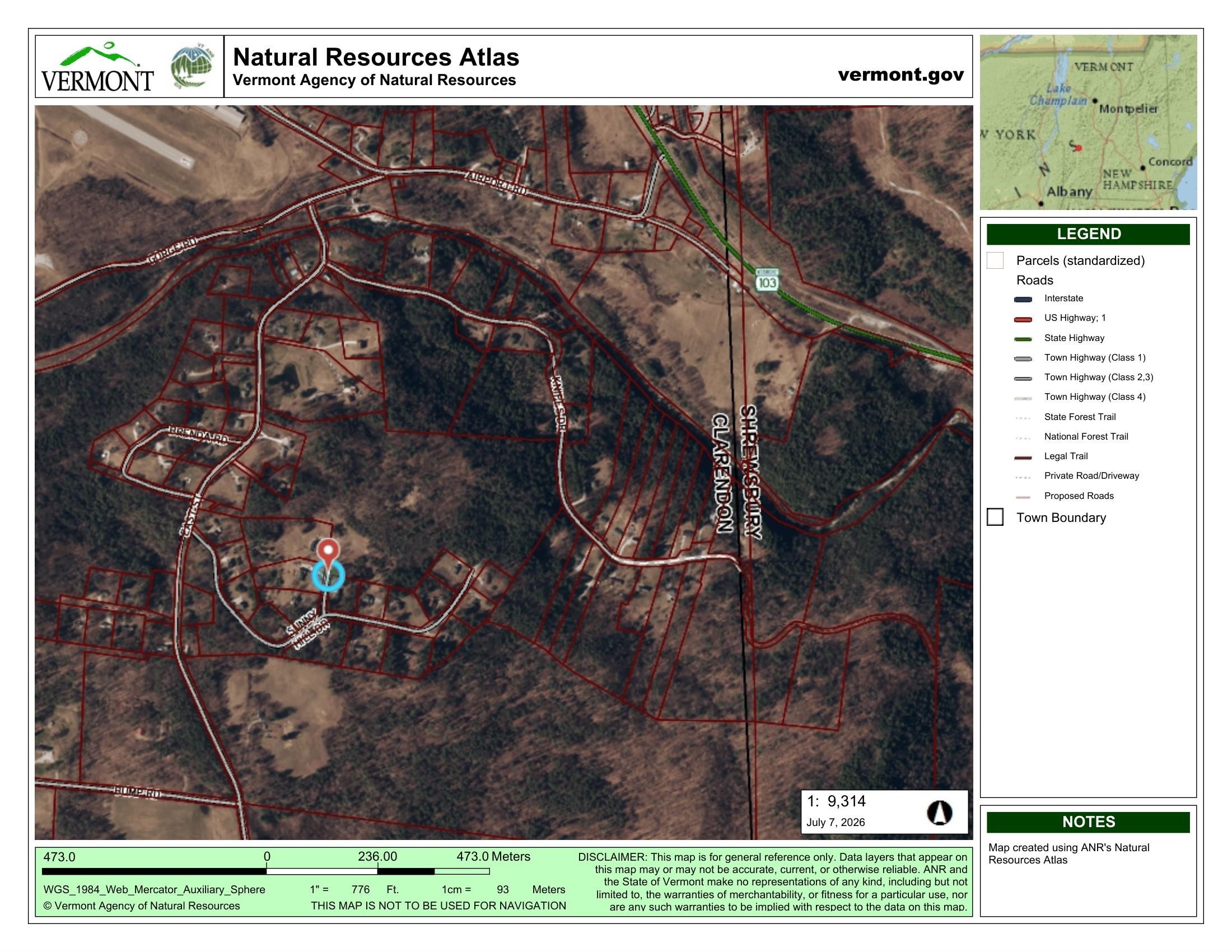Click the 1: 9,314 scale box
Screen dimensions: 1232x952
(x=884, y=811)
